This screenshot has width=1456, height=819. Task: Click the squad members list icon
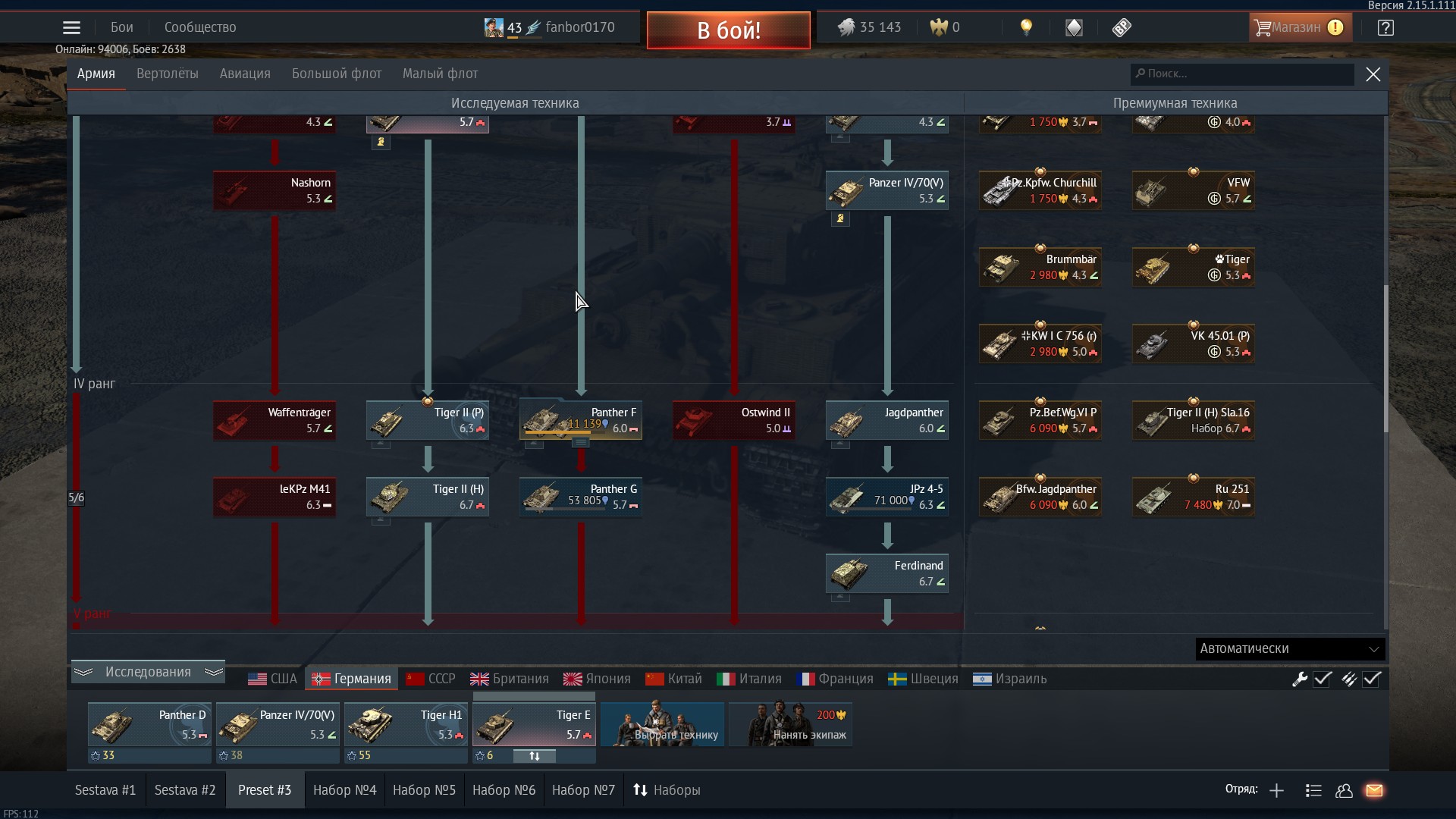pos(1313,791)
